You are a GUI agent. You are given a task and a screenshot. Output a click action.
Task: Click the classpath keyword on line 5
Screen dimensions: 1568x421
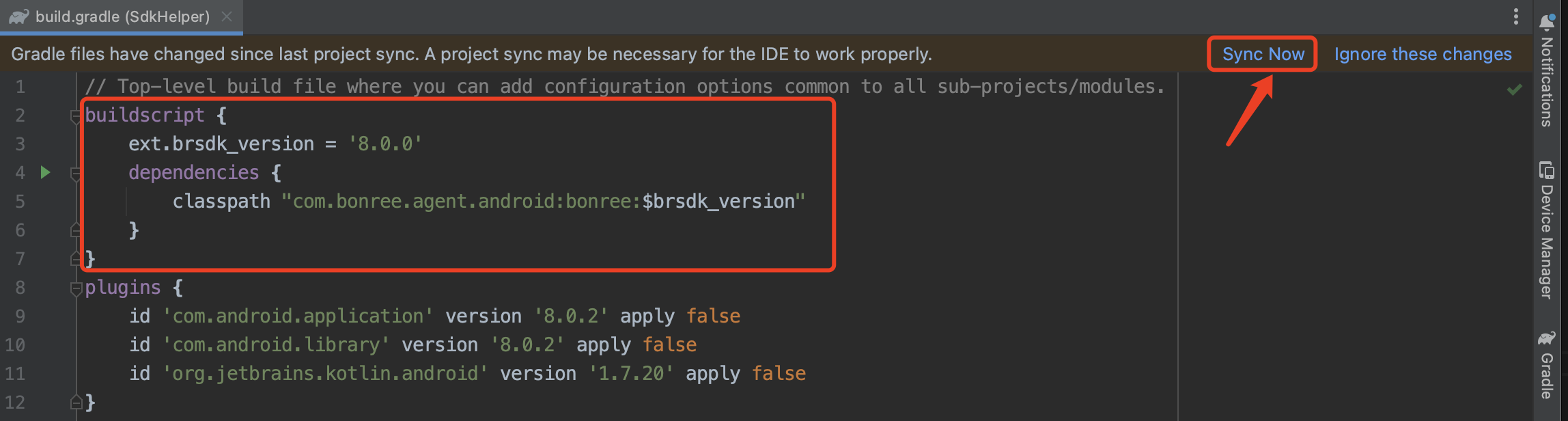pos(221,202)
